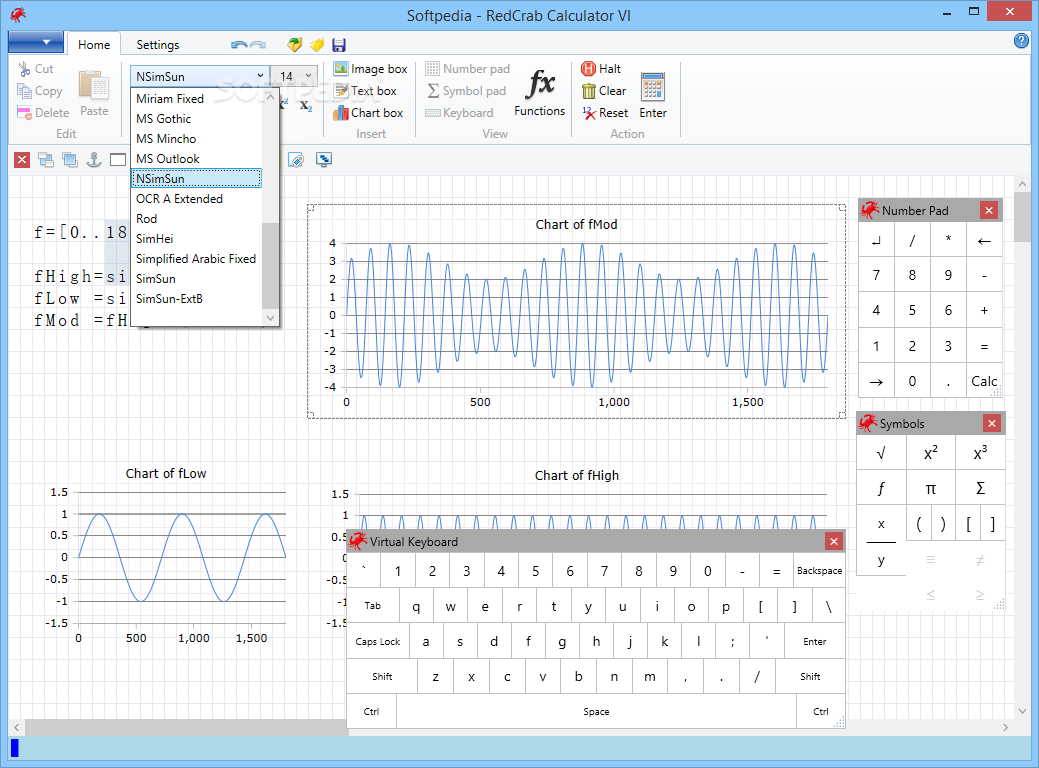The width and height of the screenshot is (1039, 768).
Task: Click the Enter calculator icon
Action: 653,87
